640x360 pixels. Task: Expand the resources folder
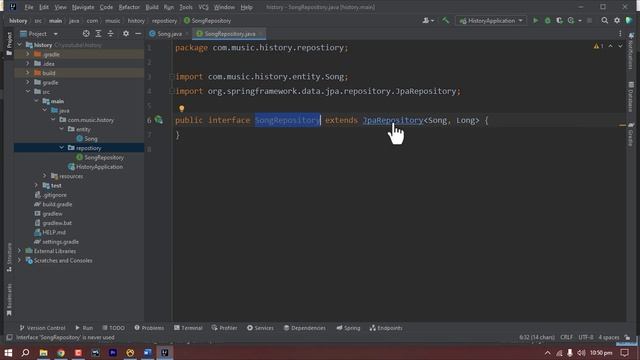pos(45,176)
